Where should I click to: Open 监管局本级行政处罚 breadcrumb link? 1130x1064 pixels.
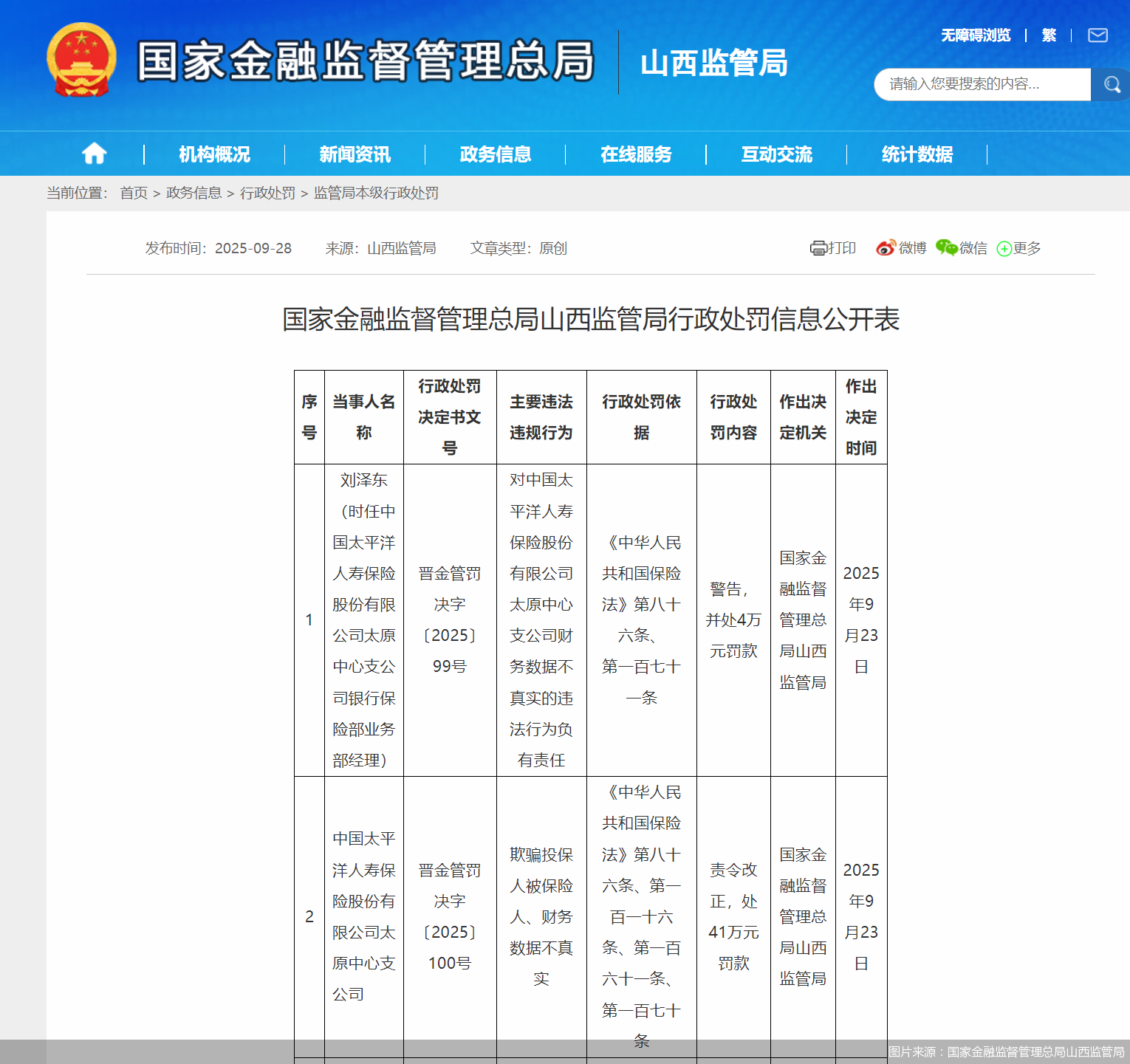376,193
